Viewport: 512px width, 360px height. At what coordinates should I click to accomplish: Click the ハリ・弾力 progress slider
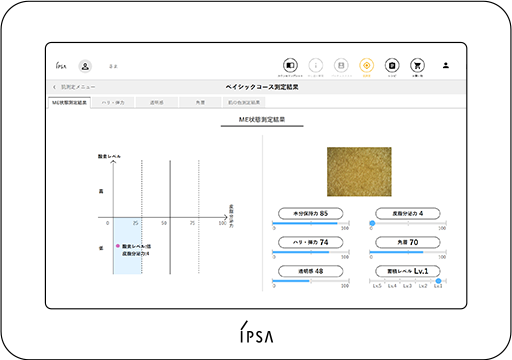point(311,252)
